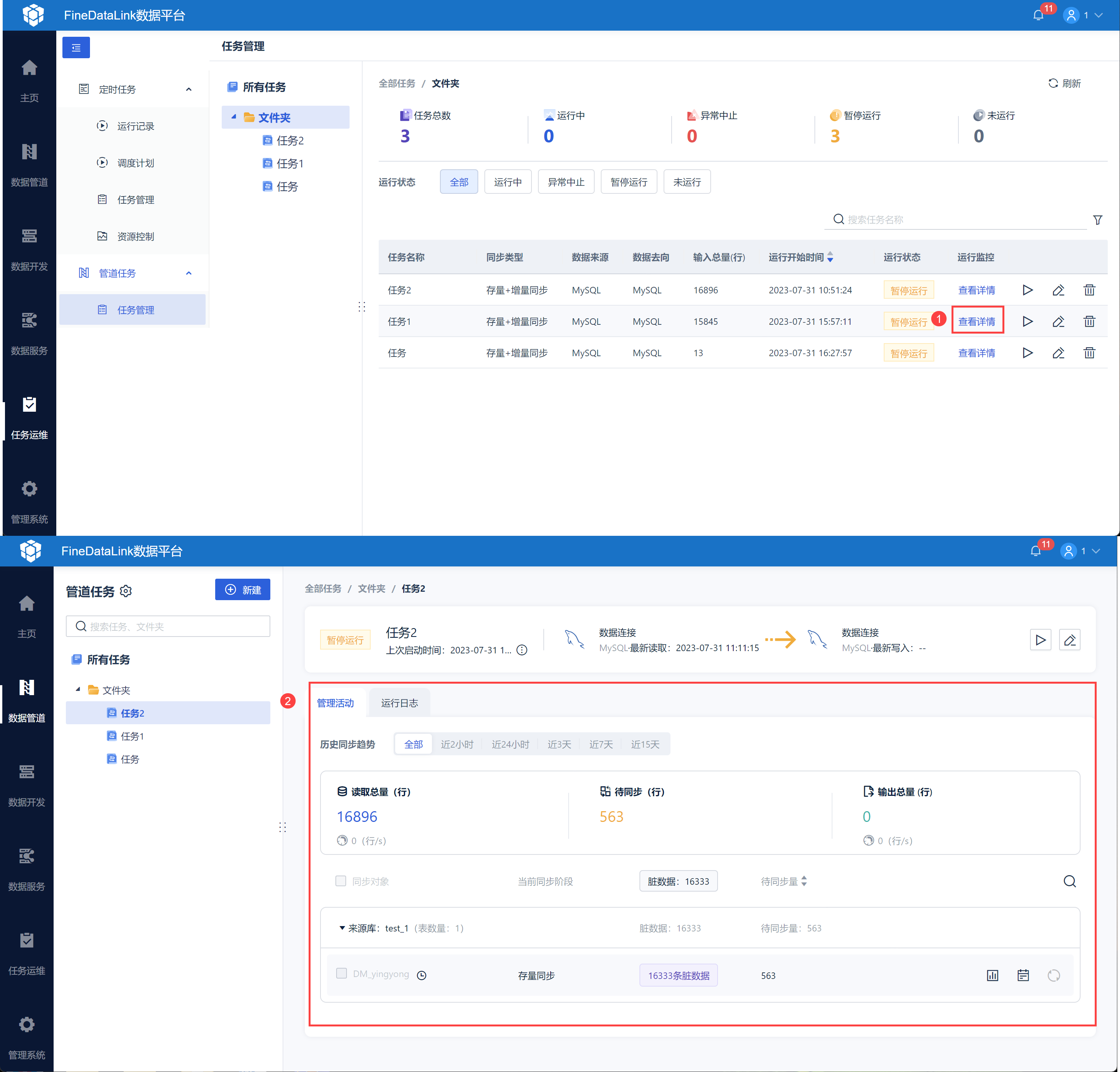This screenshot has width=1120, height=1072.
Task: Collapse the 文件夹 tree in upper panel
Action: 234,117
